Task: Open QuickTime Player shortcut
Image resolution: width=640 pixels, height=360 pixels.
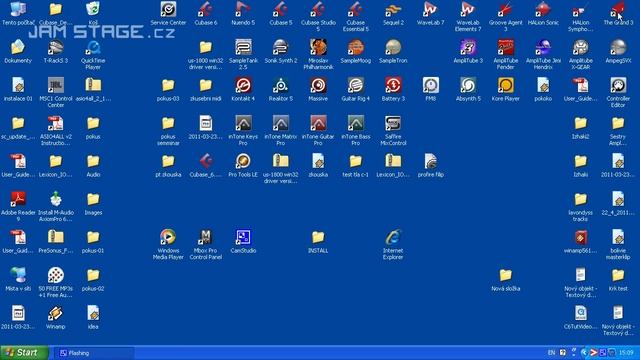Action: (x=93, y=47)
